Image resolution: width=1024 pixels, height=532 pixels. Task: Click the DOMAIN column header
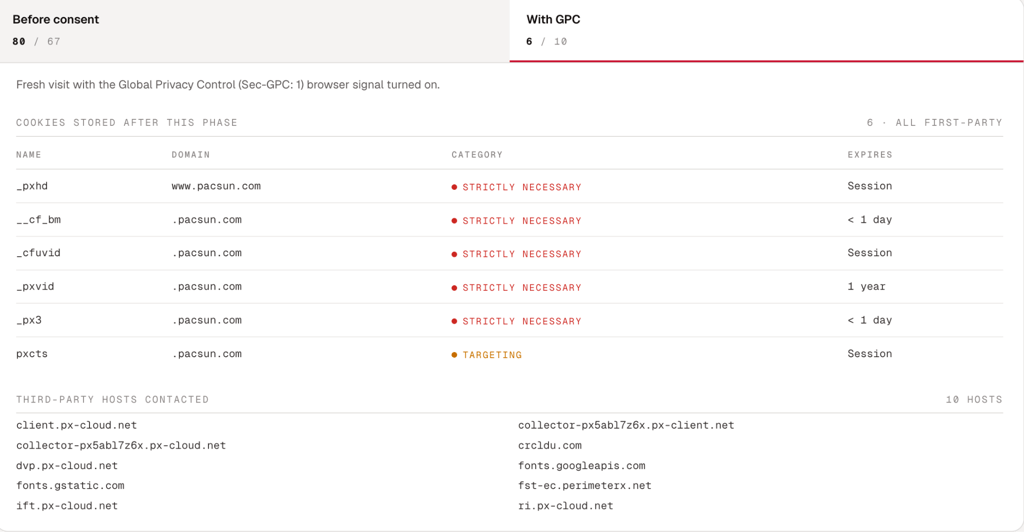191,155
